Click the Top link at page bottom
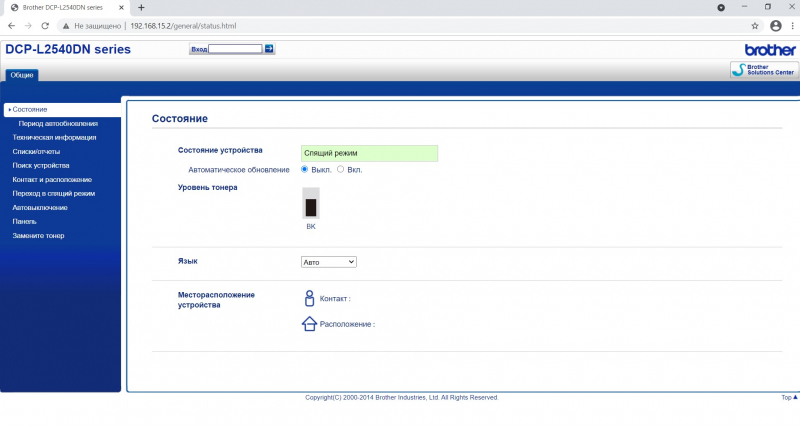The height and width of the screenshot is (428, 800). coord(788,397)
